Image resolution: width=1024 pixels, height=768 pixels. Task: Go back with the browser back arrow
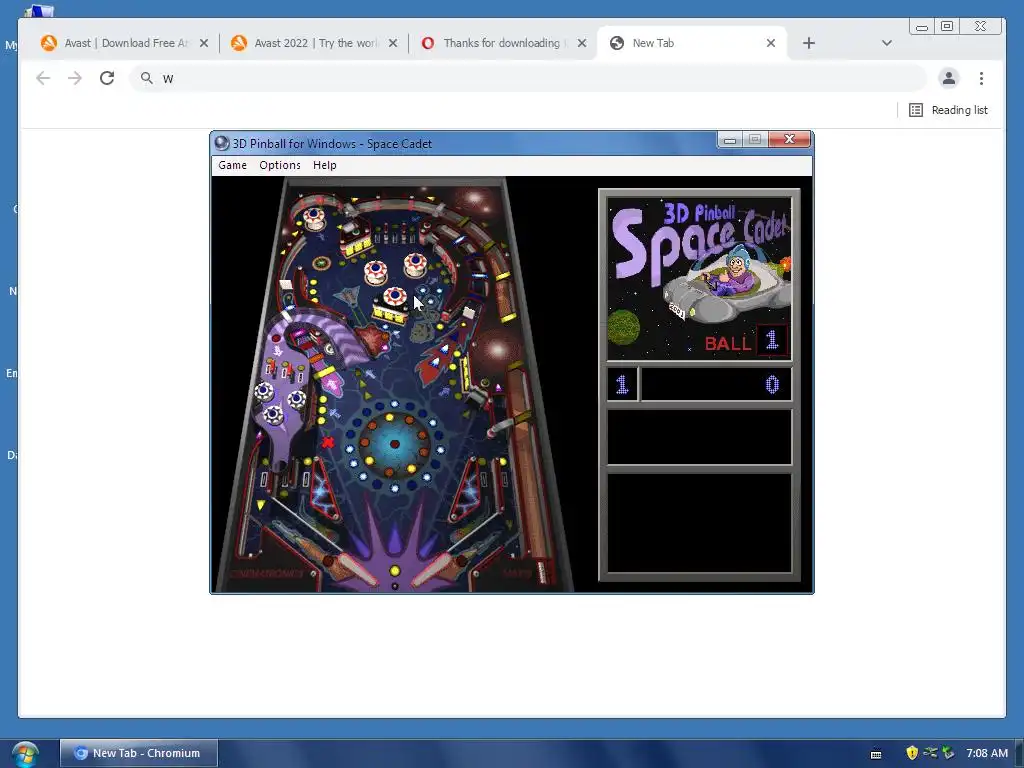click(43, 78)
